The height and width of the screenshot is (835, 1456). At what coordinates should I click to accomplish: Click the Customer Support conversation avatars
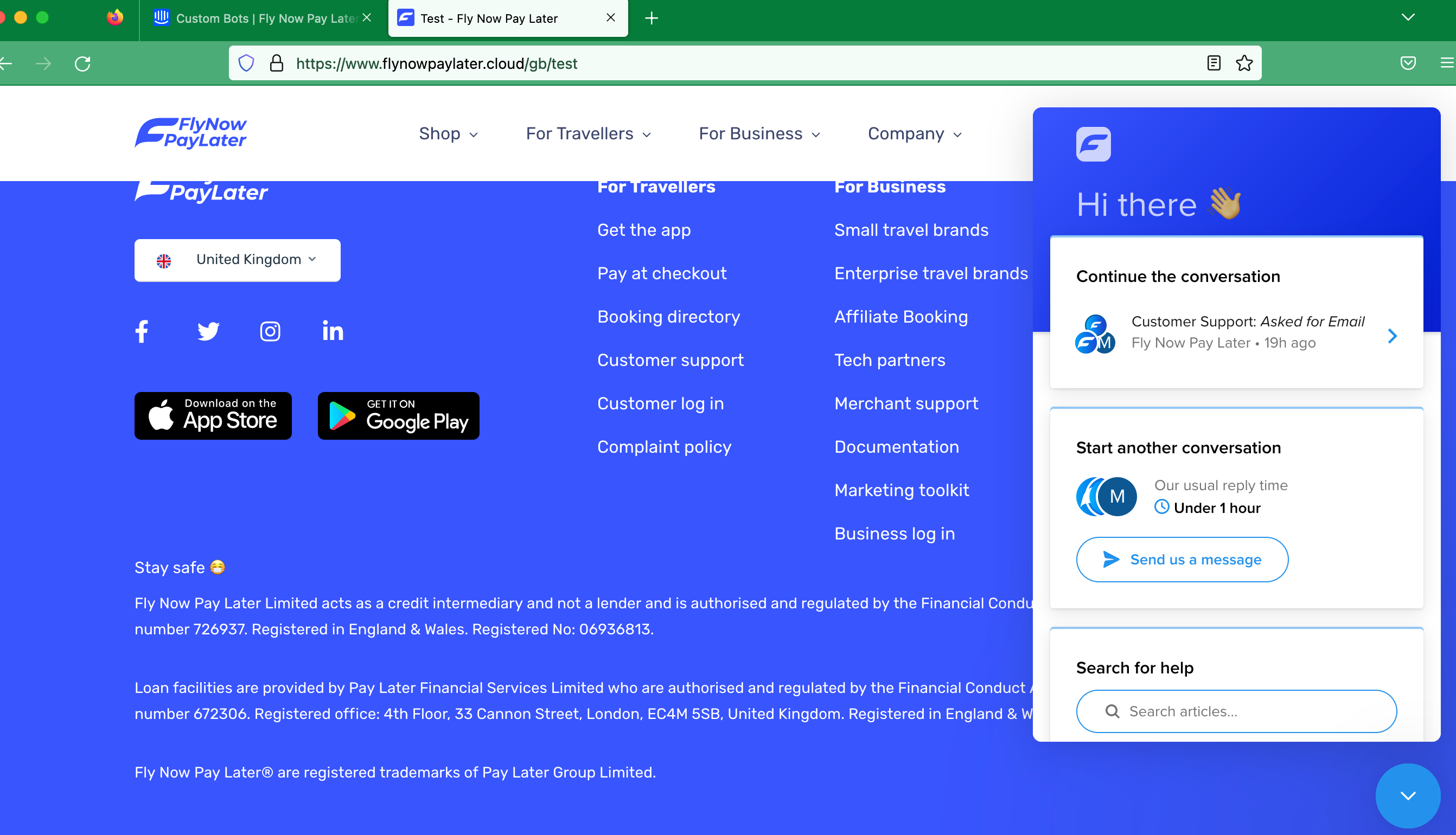click(x=1095, y=334)
